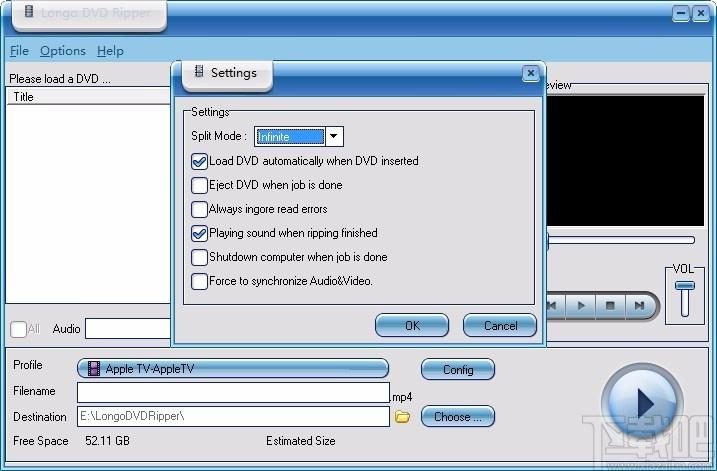Open the Options menu
This screenshot has width=717, height=471.
[63, 51]
